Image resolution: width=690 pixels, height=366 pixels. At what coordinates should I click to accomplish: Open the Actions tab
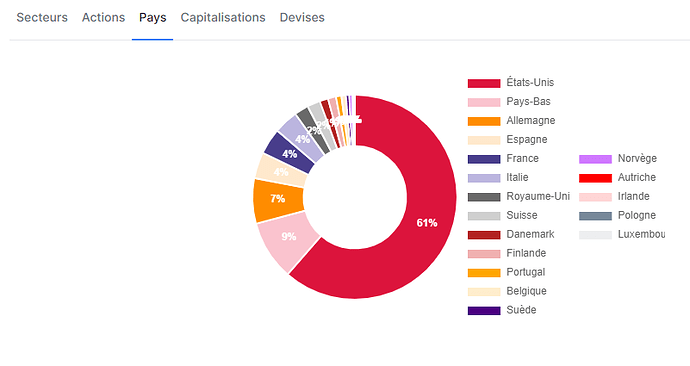pyautogui.click(x=103, y=18)
